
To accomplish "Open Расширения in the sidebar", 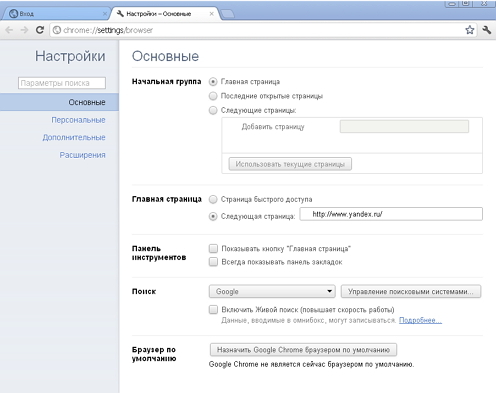I will (x=82, y=155).
